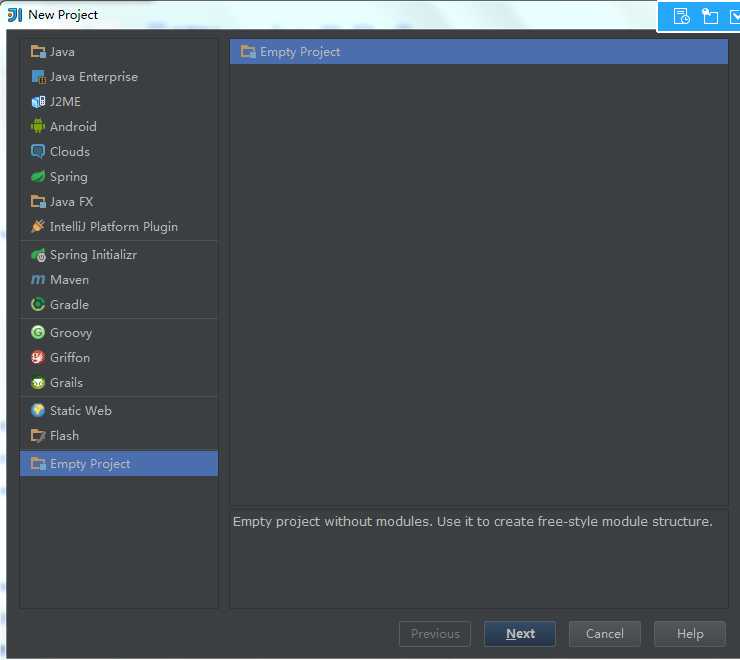Select Gradle project type
740x660 pixels.
click(x=119, y=305)
